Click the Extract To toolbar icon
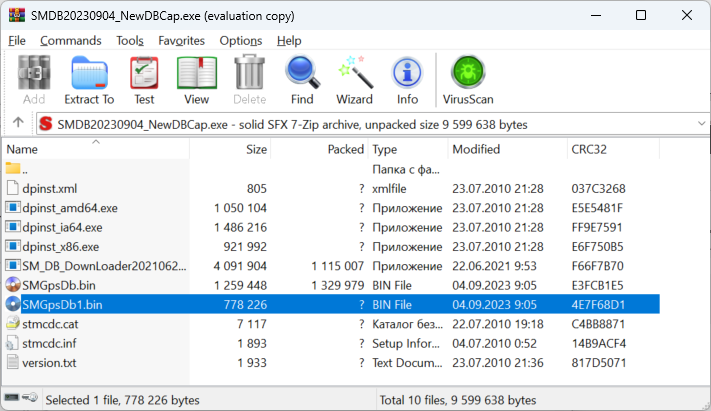This screenshot has height=411, width=711. pyautogui.click(x=89, y=80)
